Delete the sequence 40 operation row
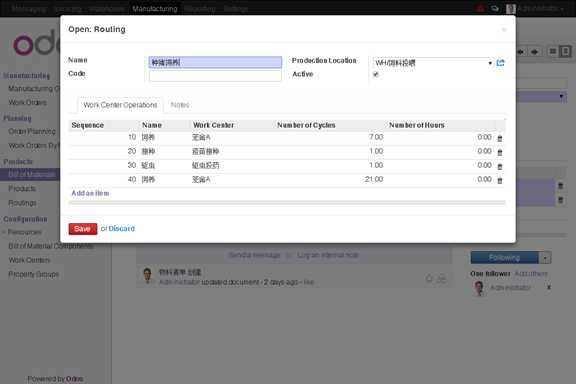The image size is (576, 384). click(500, 180)
